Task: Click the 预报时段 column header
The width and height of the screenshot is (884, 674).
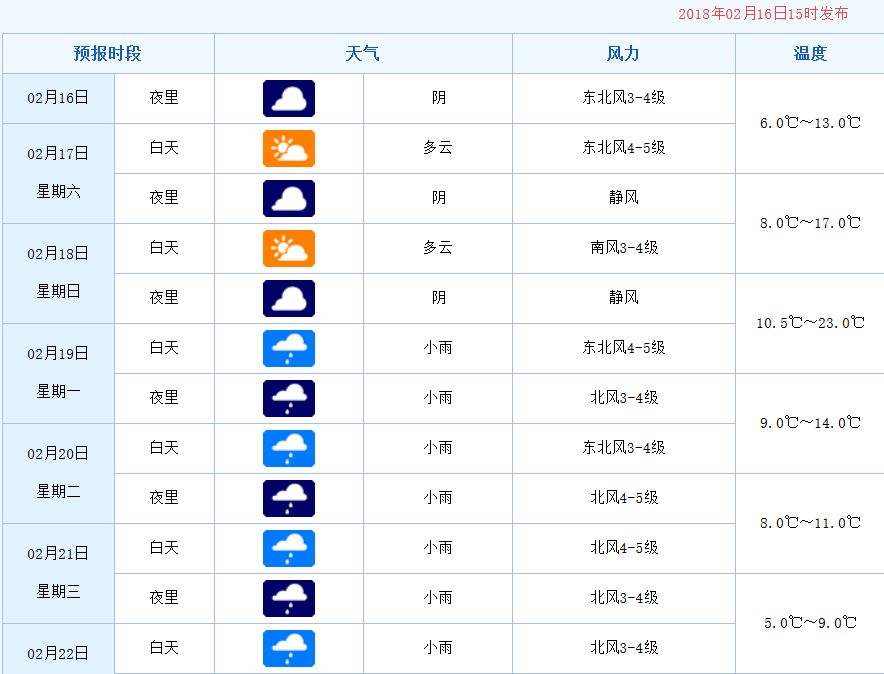Action: point(108,54)
